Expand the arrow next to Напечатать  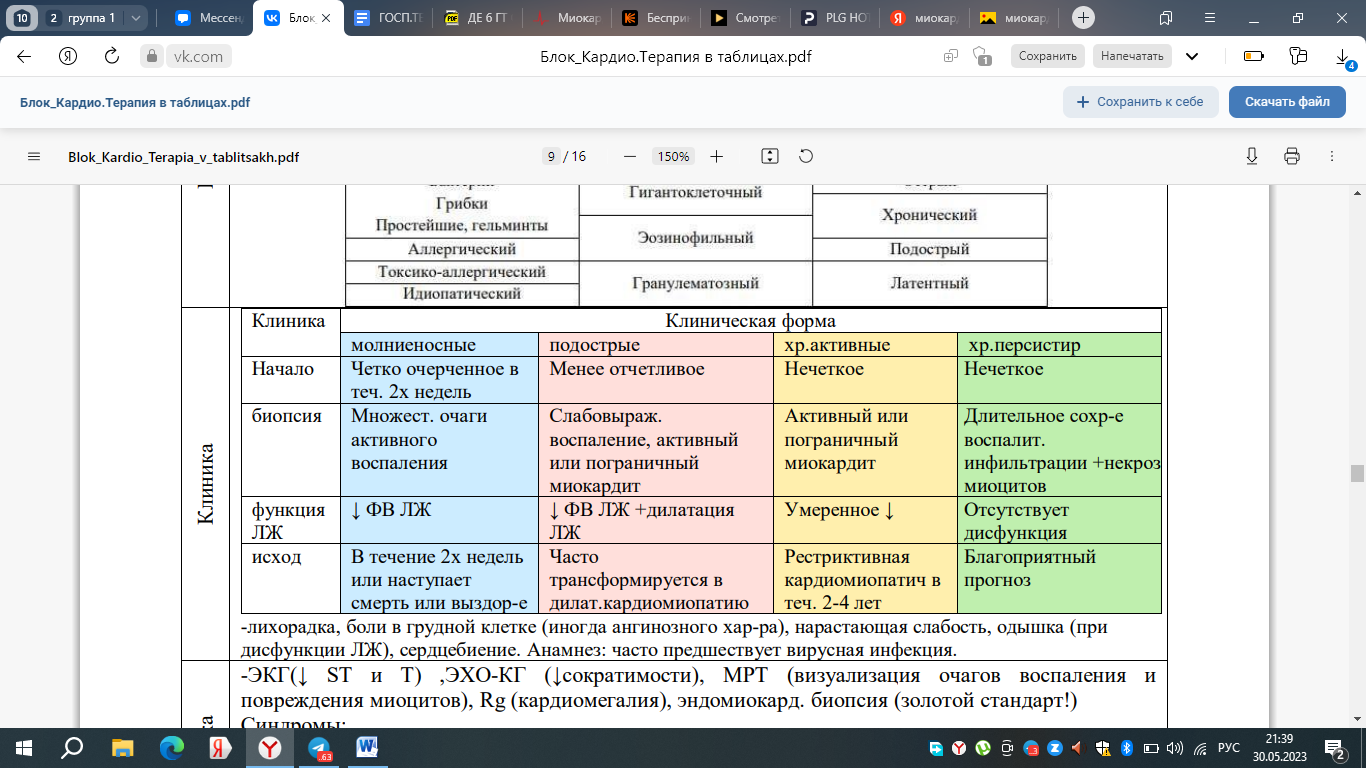coord(1191,56)
